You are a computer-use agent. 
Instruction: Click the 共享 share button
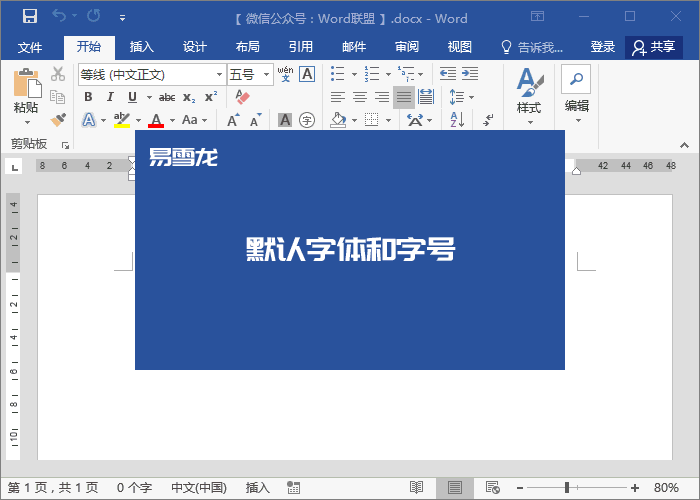(x=654, y=47)
